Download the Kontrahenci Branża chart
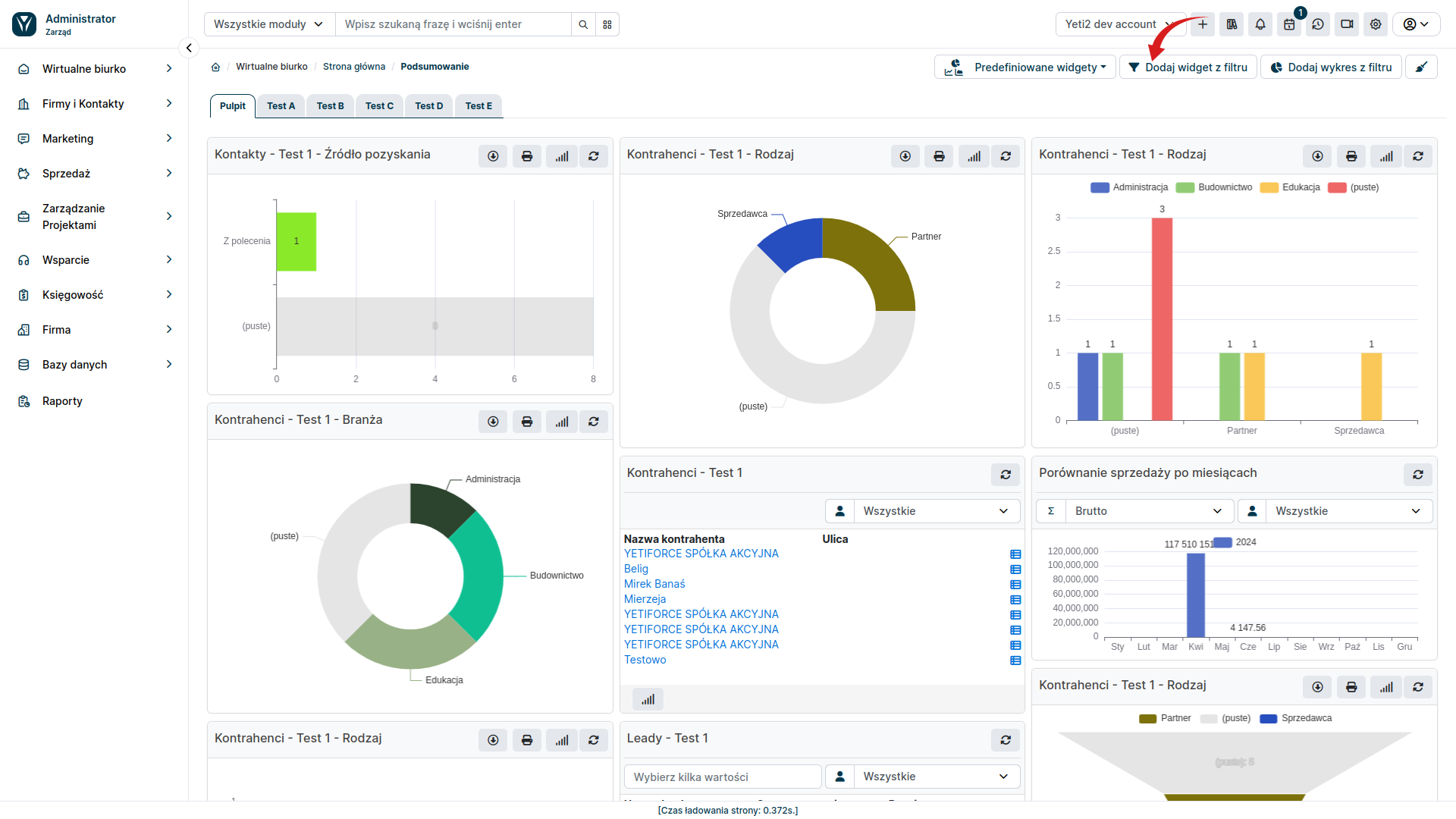 tap(494, 422)
